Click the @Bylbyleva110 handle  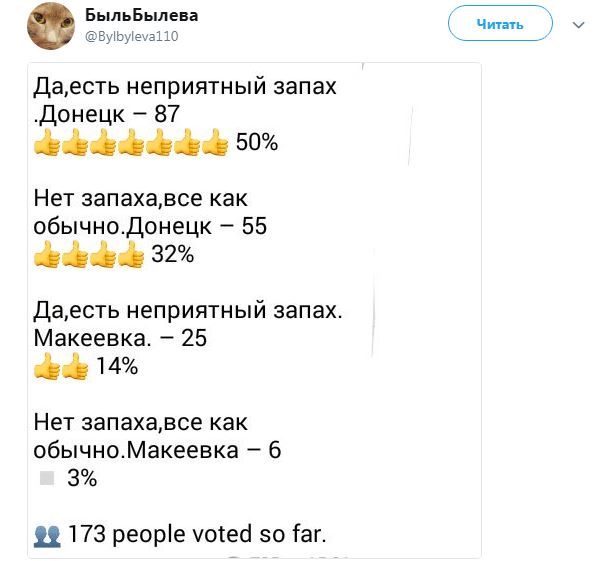click(x=132, y=36)
